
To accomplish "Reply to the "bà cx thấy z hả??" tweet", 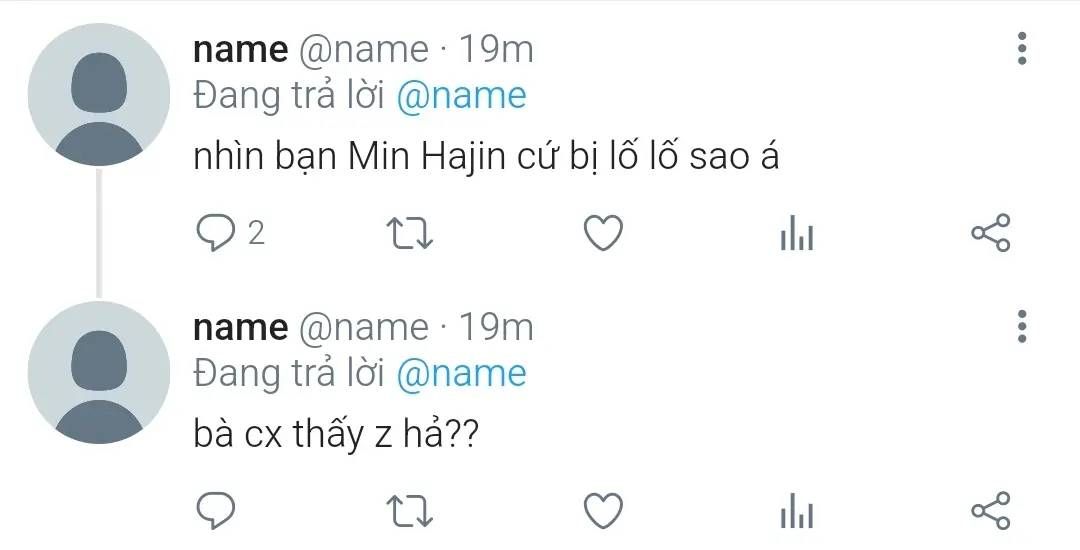I will point(214,510).
